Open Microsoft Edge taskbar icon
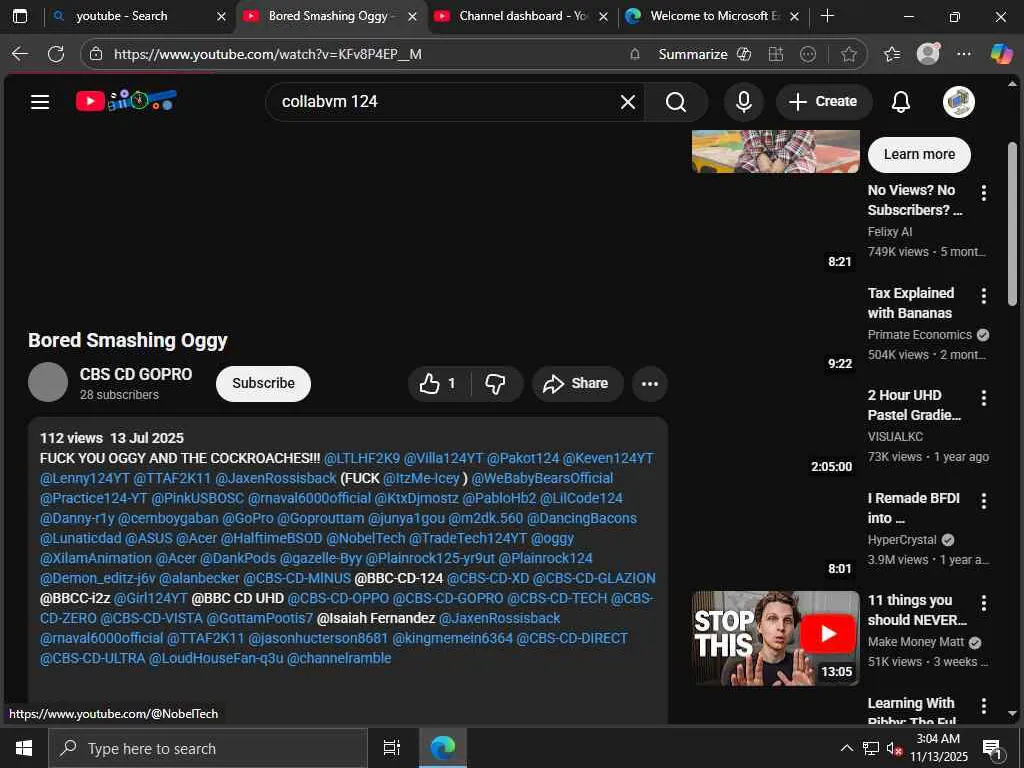Screen dimensions: 1024x768 (443, 748)
